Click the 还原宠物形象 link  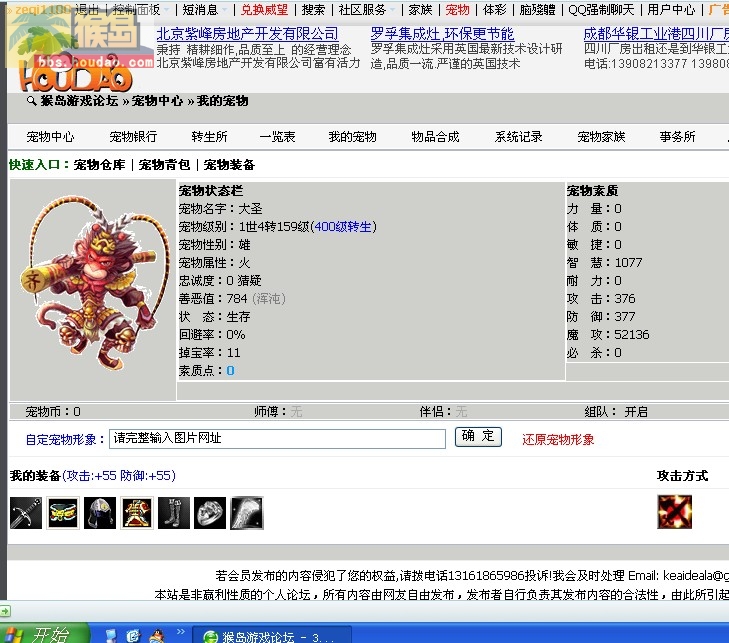[558, 440]
